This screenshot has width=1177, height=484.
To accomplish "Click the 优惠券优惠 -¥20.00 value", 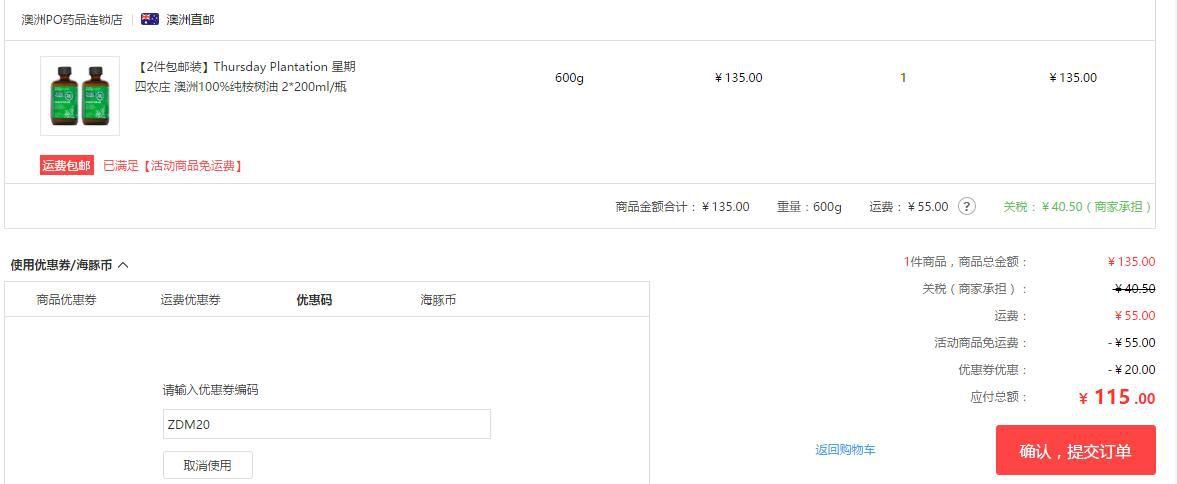I will [1132, 369].
